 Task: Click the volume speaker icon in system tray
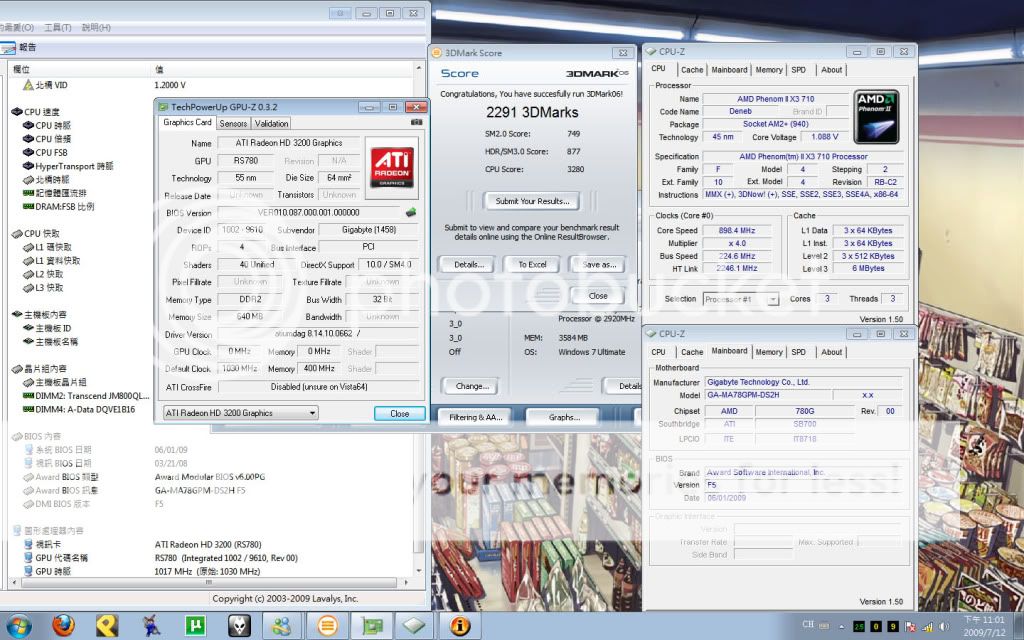[x=942, y=626]
